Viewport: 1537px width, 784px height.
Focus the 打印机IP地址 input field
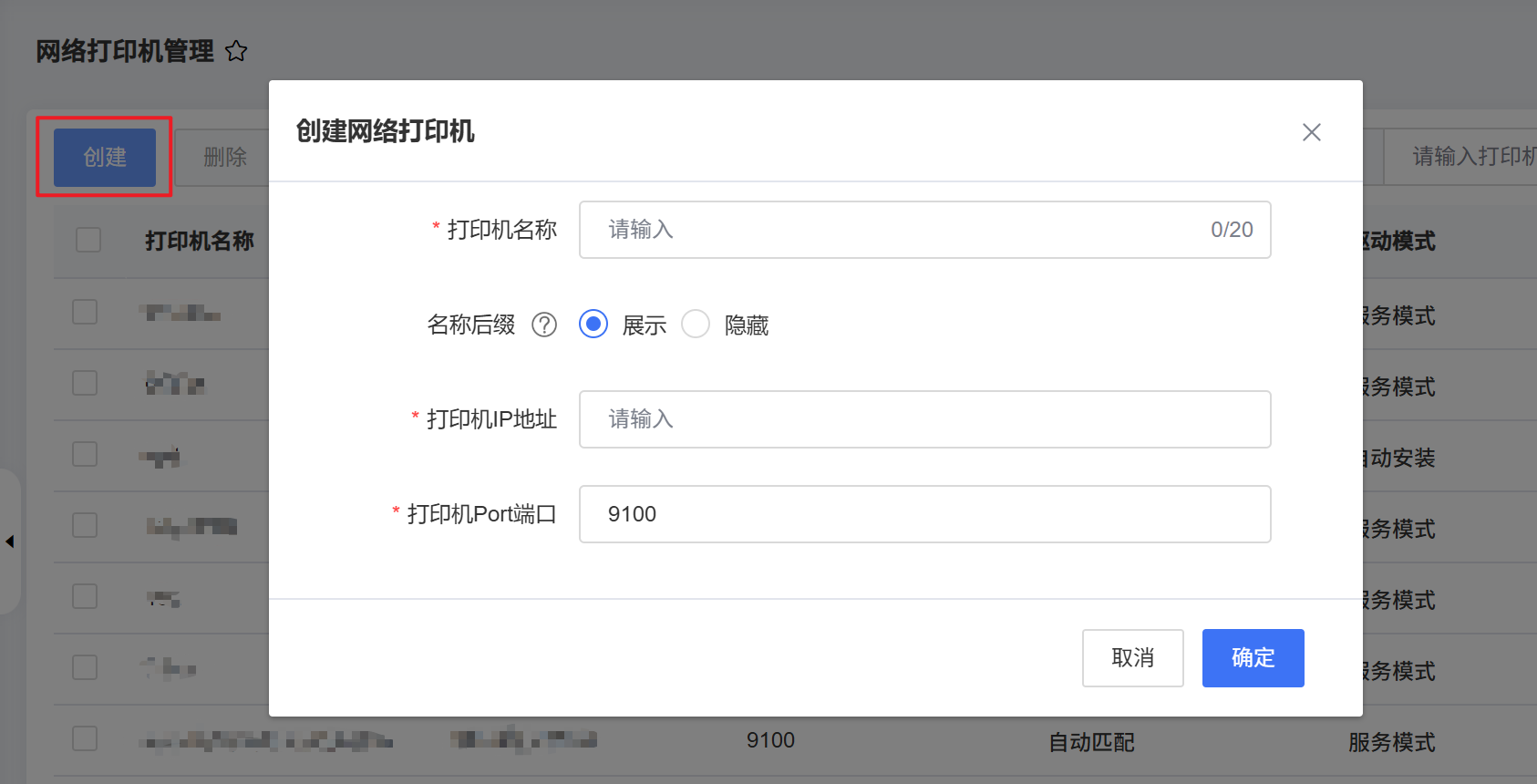tap(924, 419)
